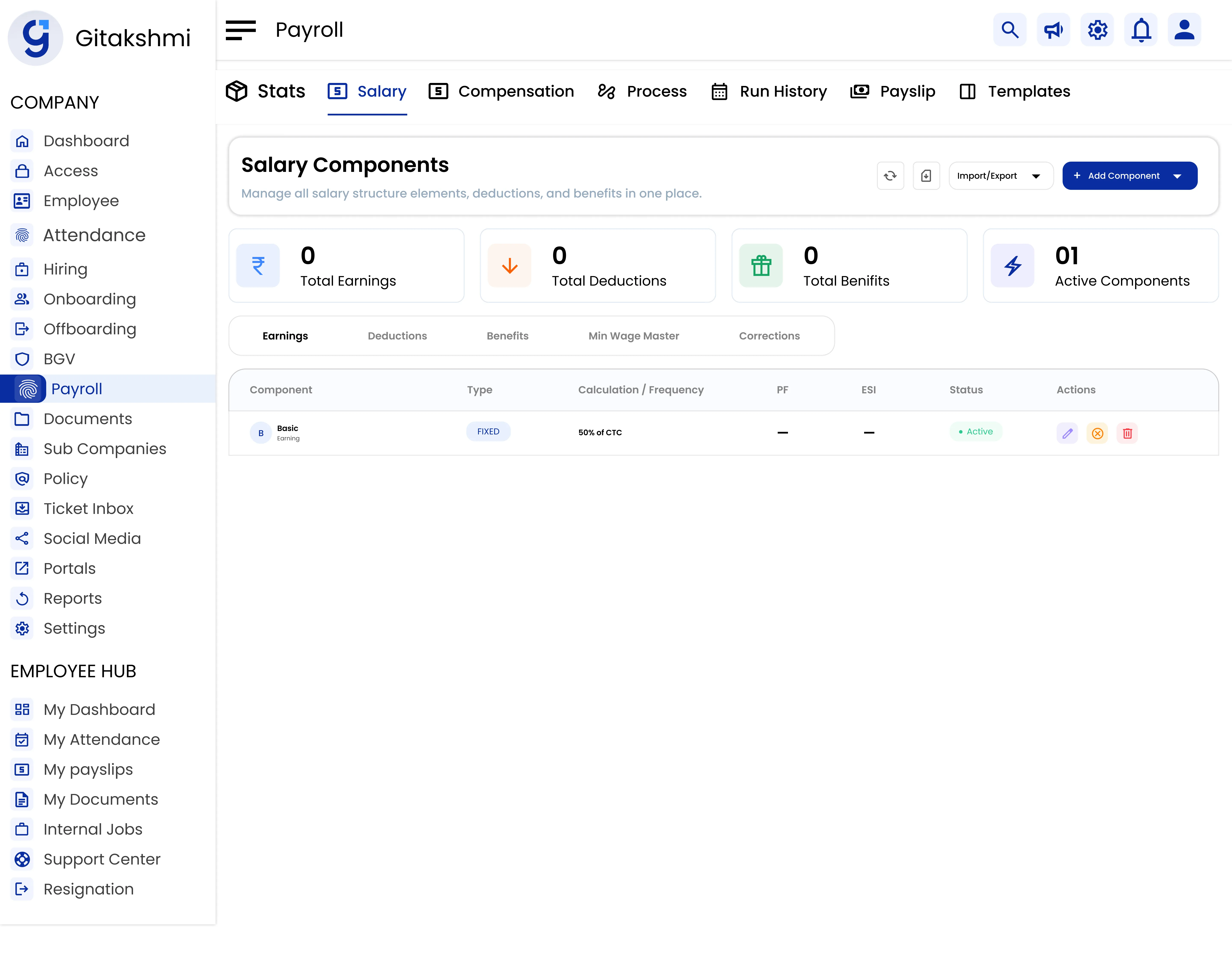Click the BGV shield icon
The width and height of the screenshot is (1232, 968).
[x=22, y=359]
